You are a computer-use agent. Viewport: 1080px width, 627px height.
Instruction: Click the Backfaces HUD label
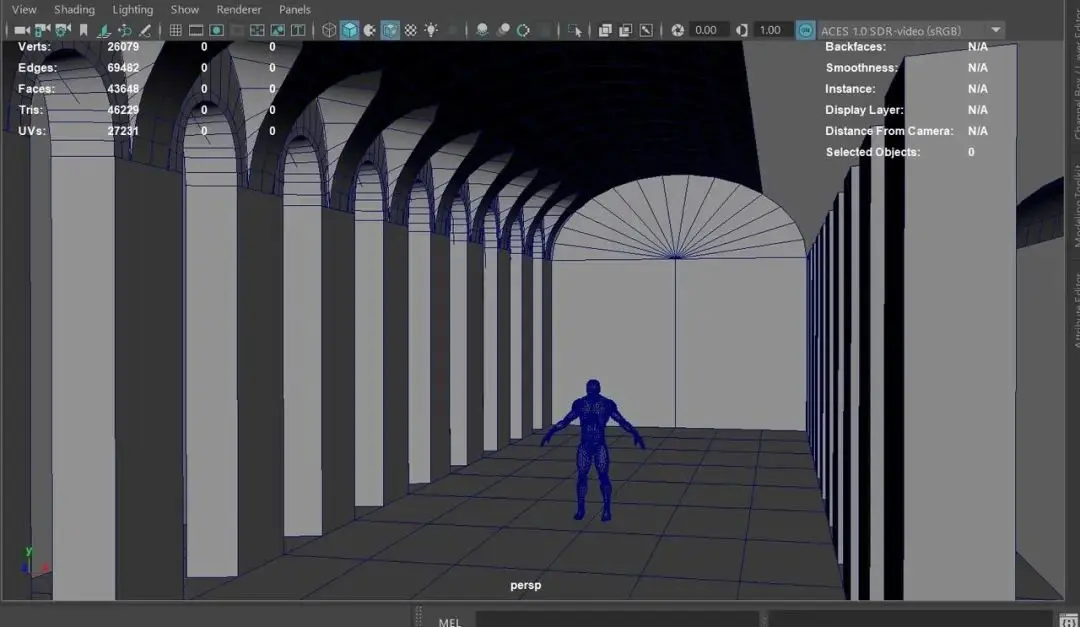[855, 47]
